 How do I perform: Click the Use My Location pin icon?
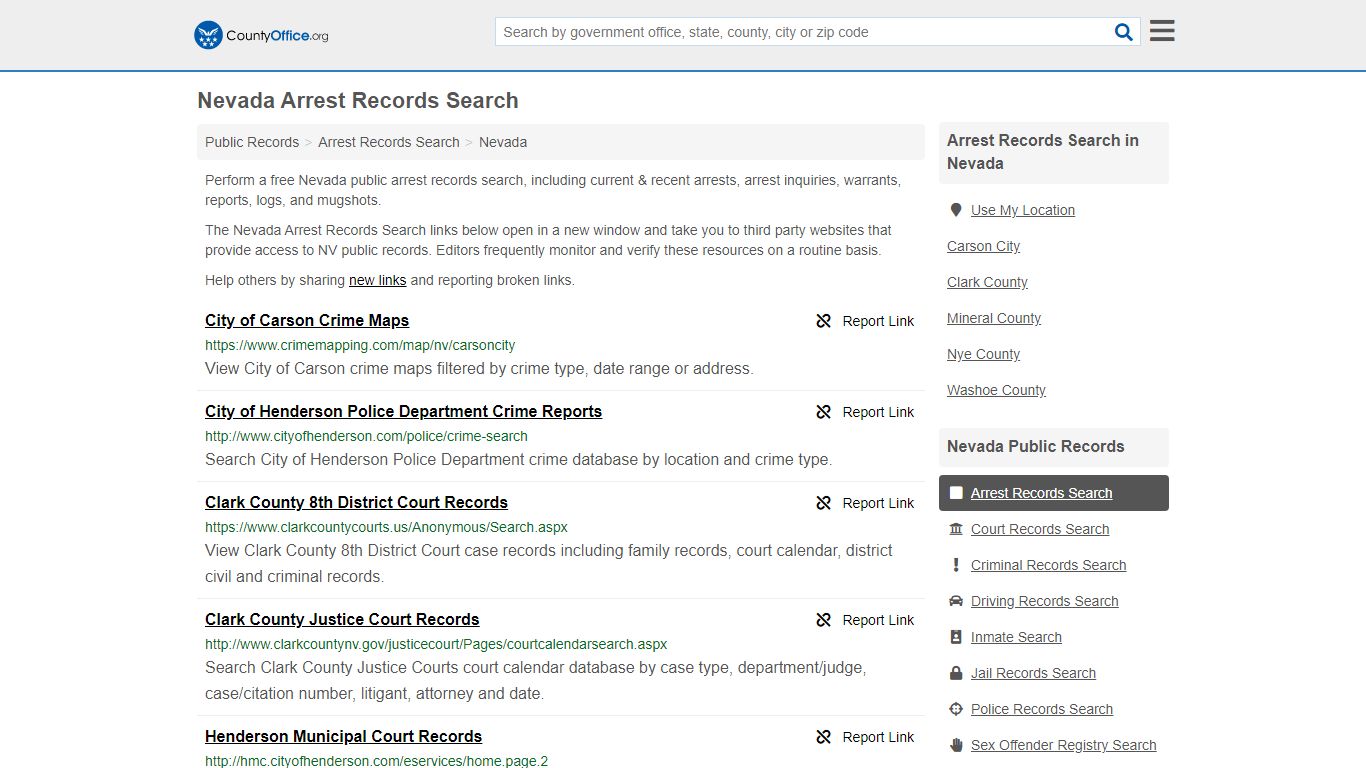click(956, 210)
